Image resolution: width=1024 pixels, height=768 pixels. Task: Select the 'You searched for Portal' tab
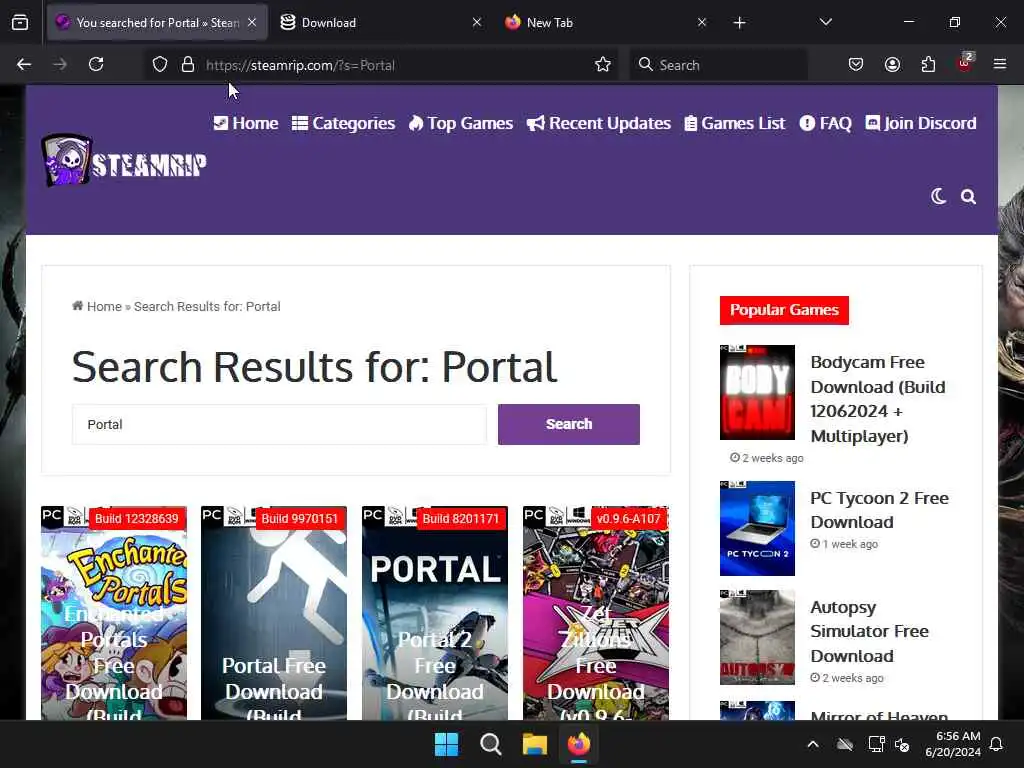[157, 23]
